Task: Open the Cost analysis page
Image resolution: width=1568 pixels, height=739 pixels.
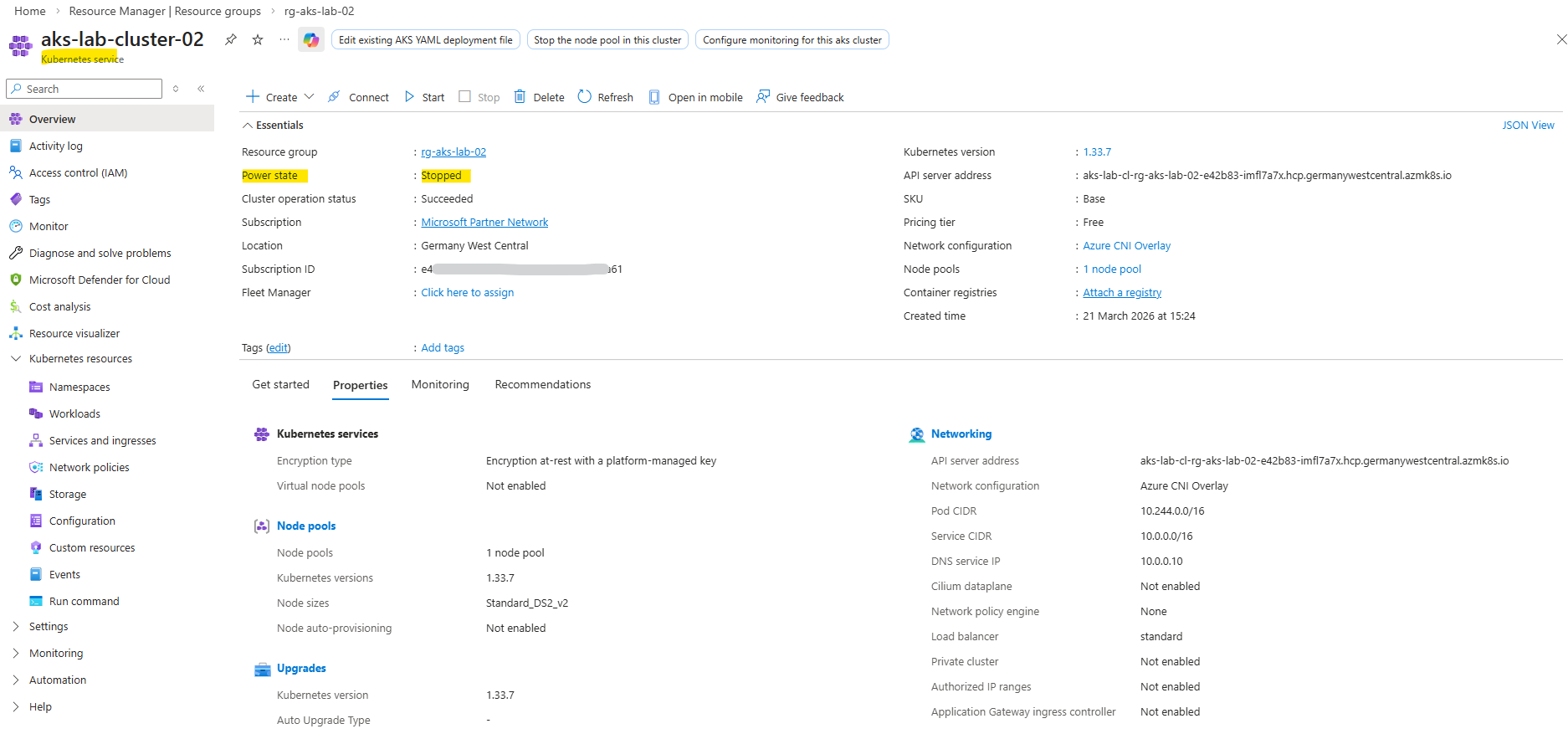Action: 59,306
